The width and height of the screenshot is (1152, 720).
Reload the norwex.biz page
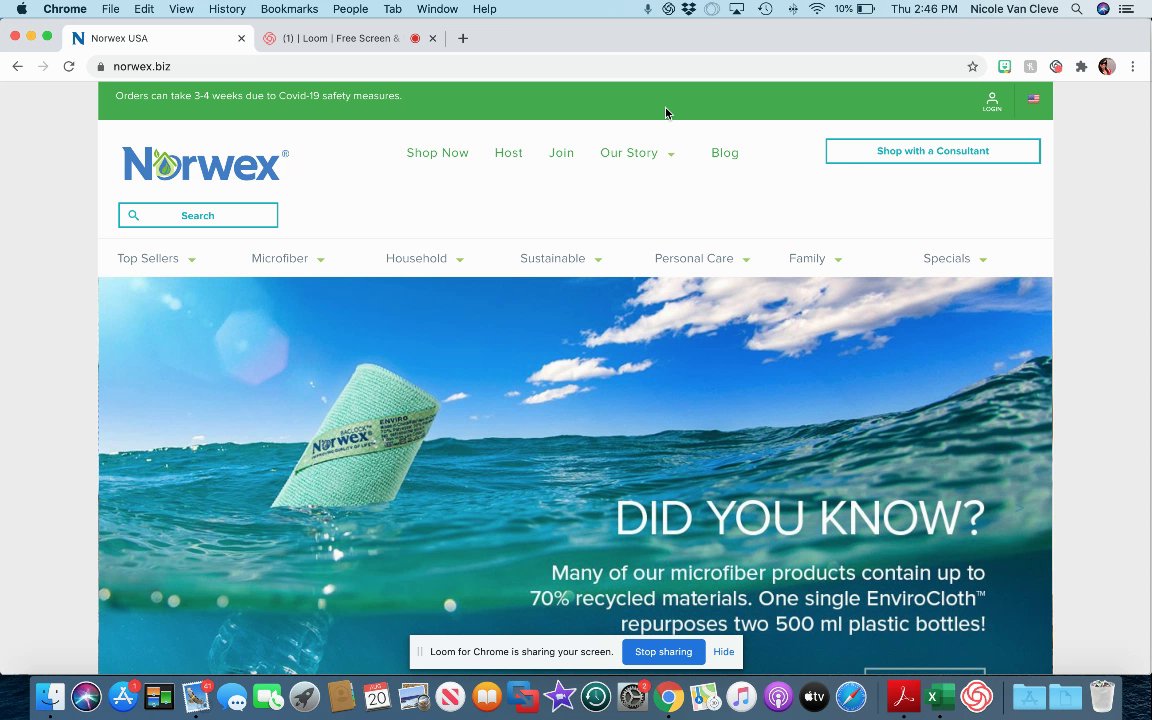click(69, 67)
